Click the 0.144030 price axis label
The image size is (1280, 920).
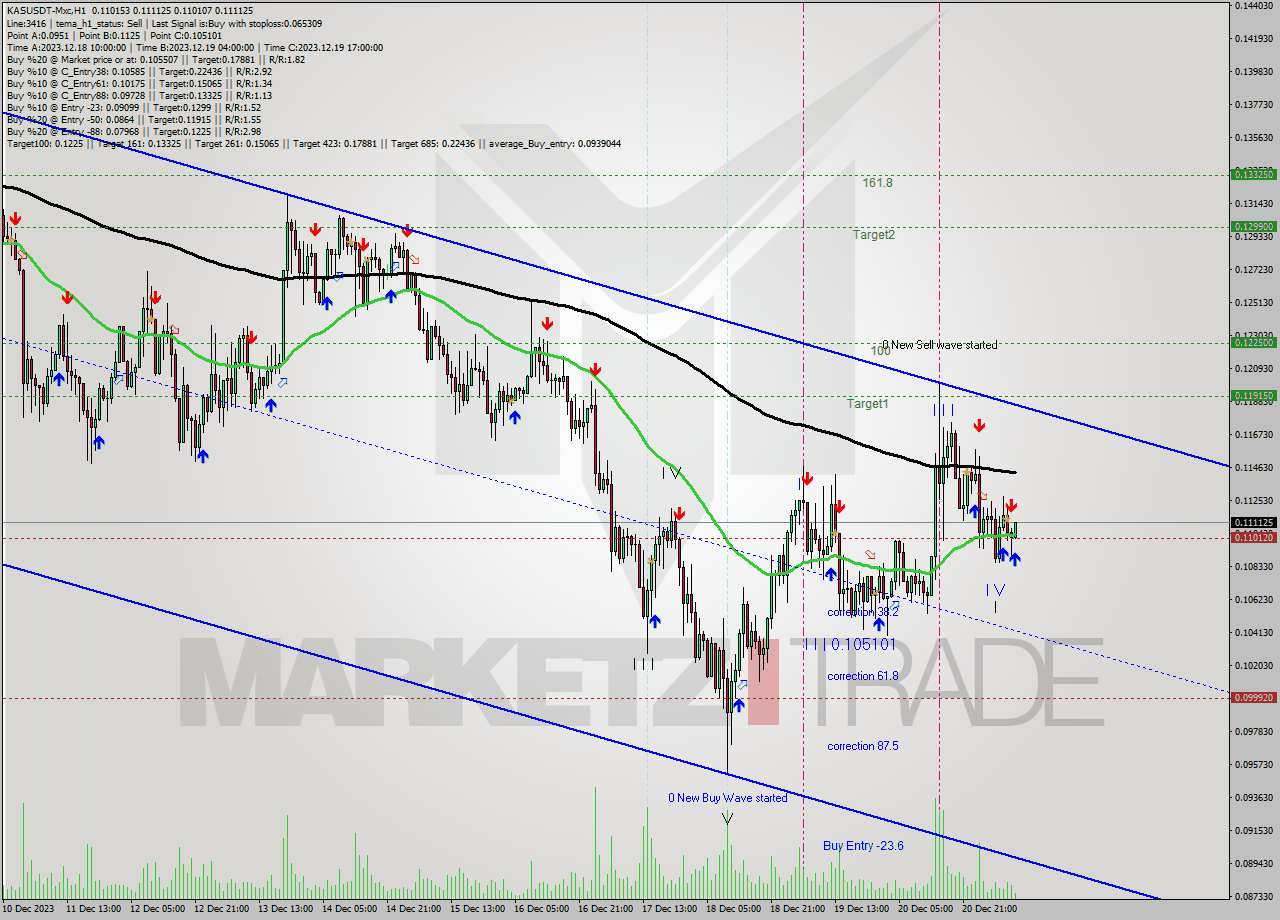[x=1253, y=6]
